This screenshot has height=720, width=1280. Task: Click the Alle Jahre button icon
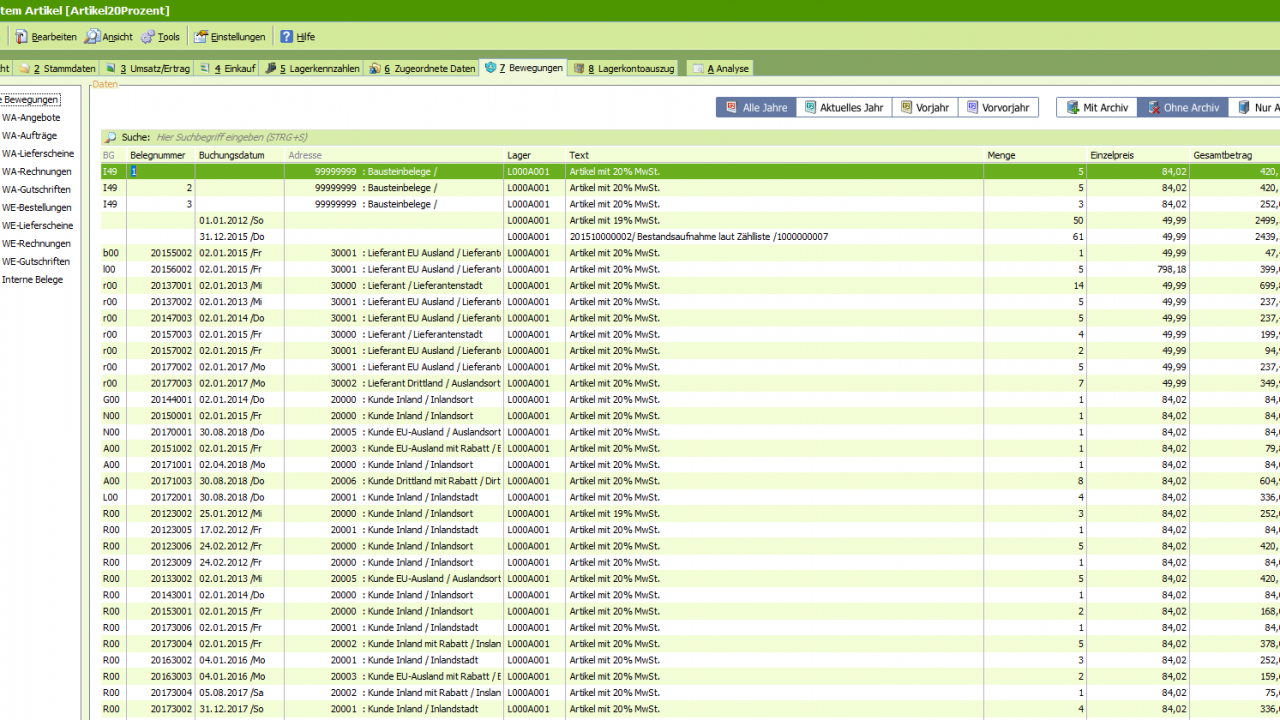coord(731,107)
